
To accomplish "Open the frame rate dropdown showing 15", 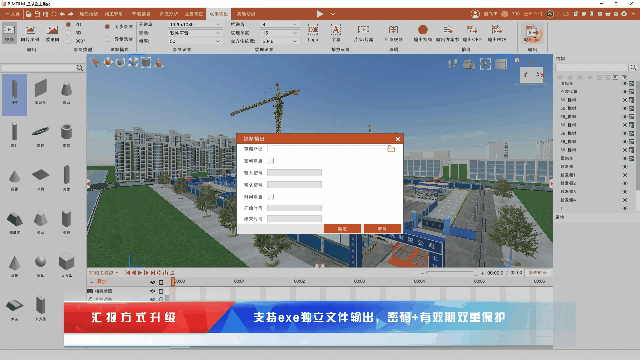I will pyautogui.click(x=280, y=33).
